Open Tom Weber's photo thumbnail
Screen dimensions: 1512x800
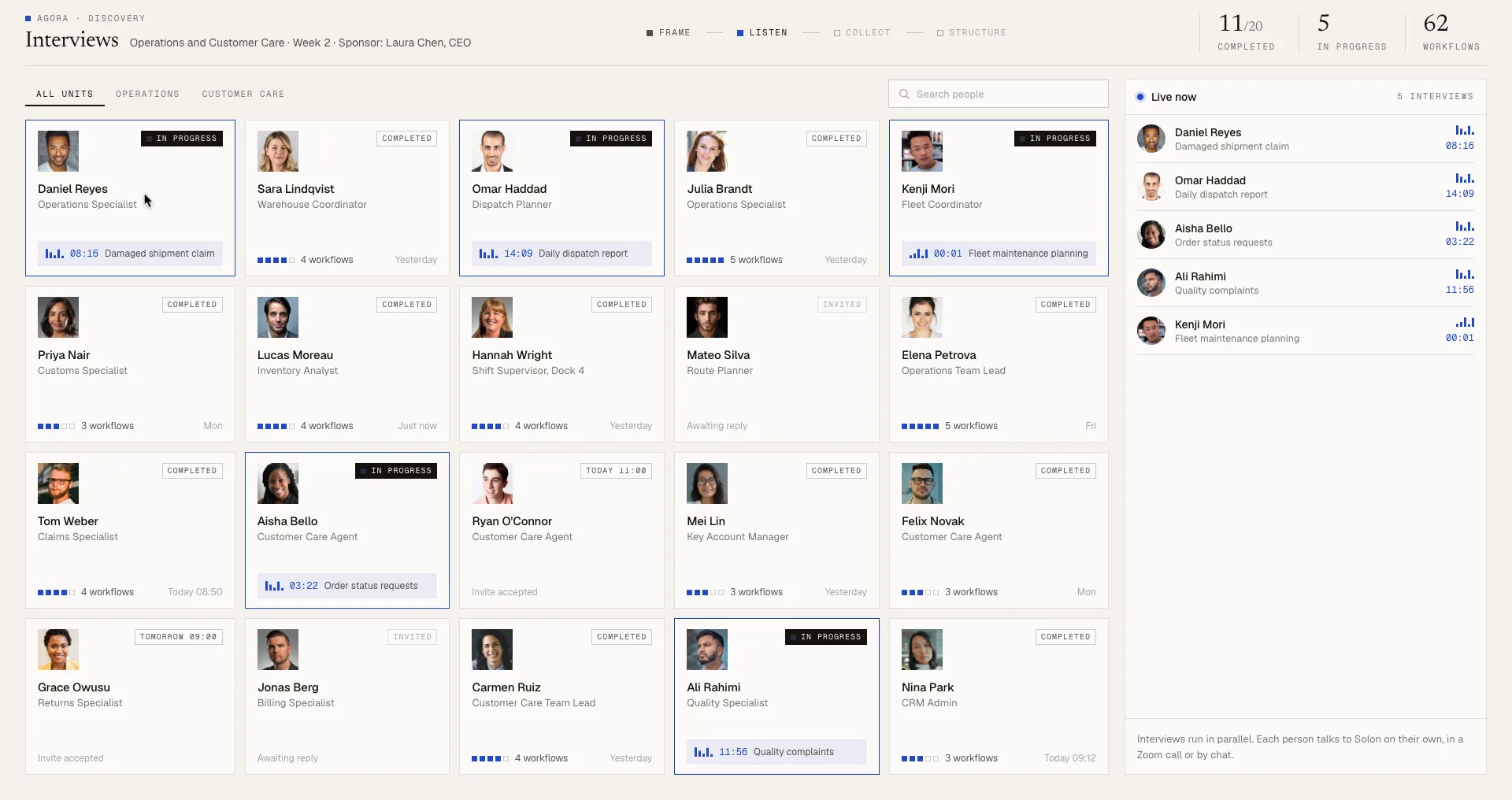[58, 483]
